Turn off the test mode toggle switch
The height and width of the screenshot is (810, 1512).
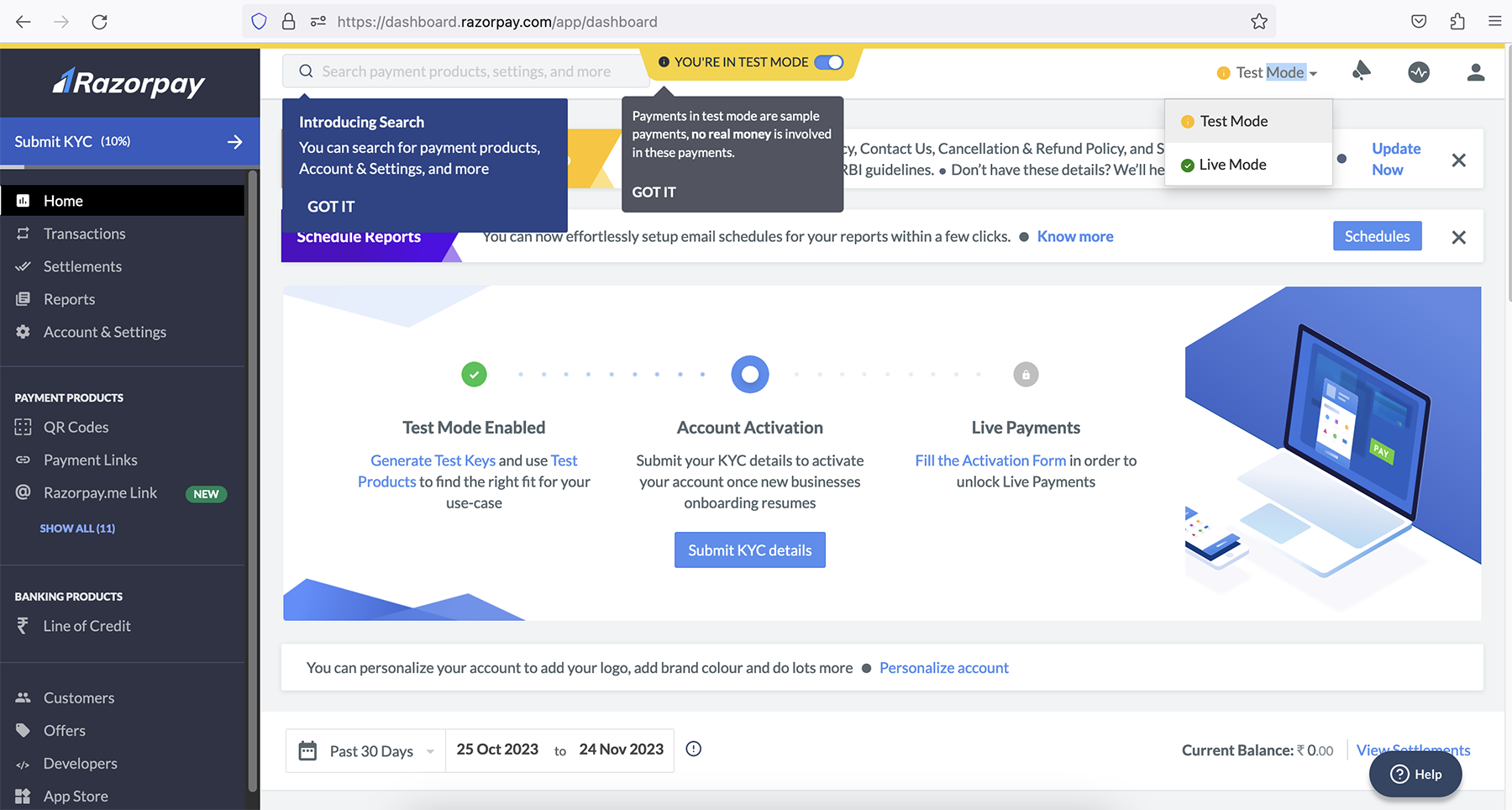pyautogui.click(x=829, y=62)
